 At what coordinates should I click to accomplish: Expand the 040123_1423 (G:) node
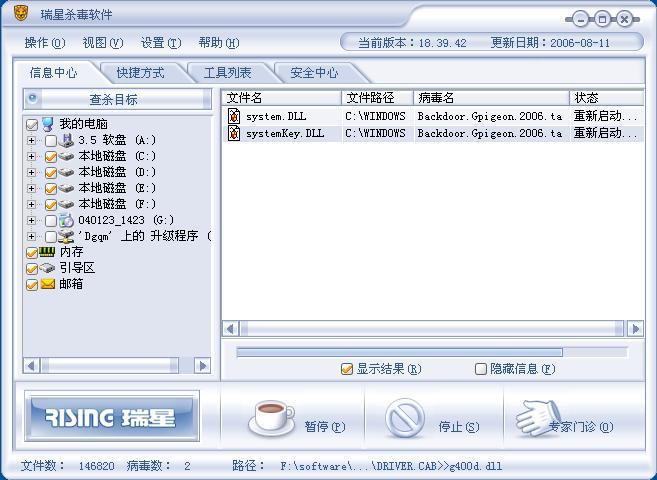point(31,220)
